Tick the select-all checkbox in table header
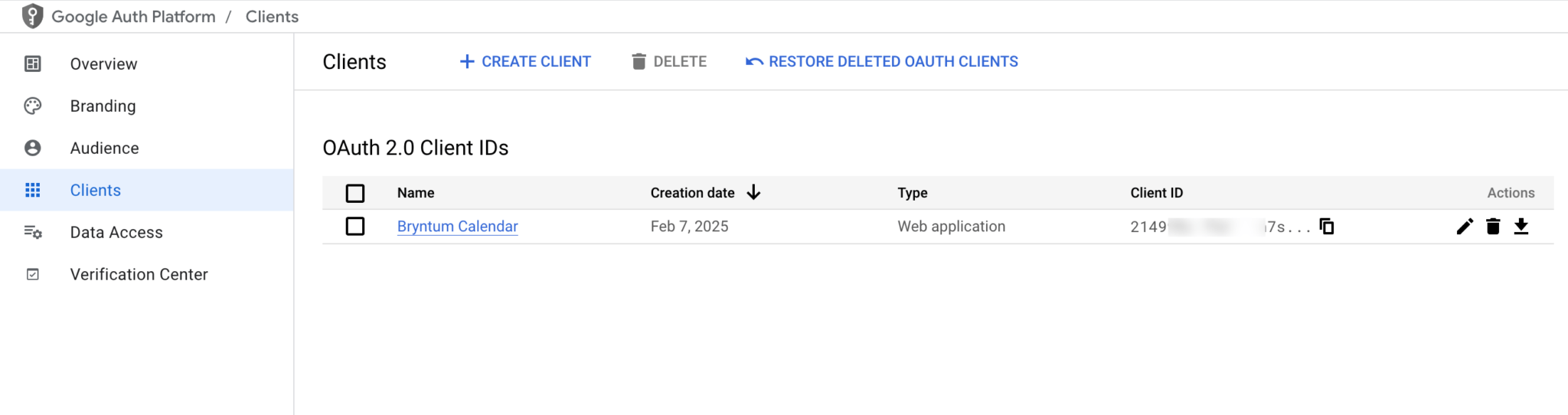Screen dimensions: 1568x415 [355, 193]
